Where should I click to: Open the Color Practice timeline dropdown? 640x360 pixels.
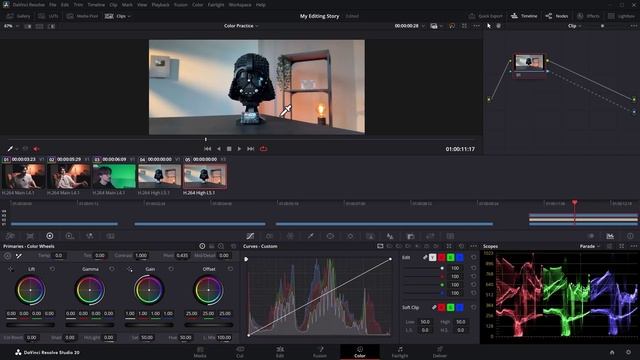[x=241, y=26]
